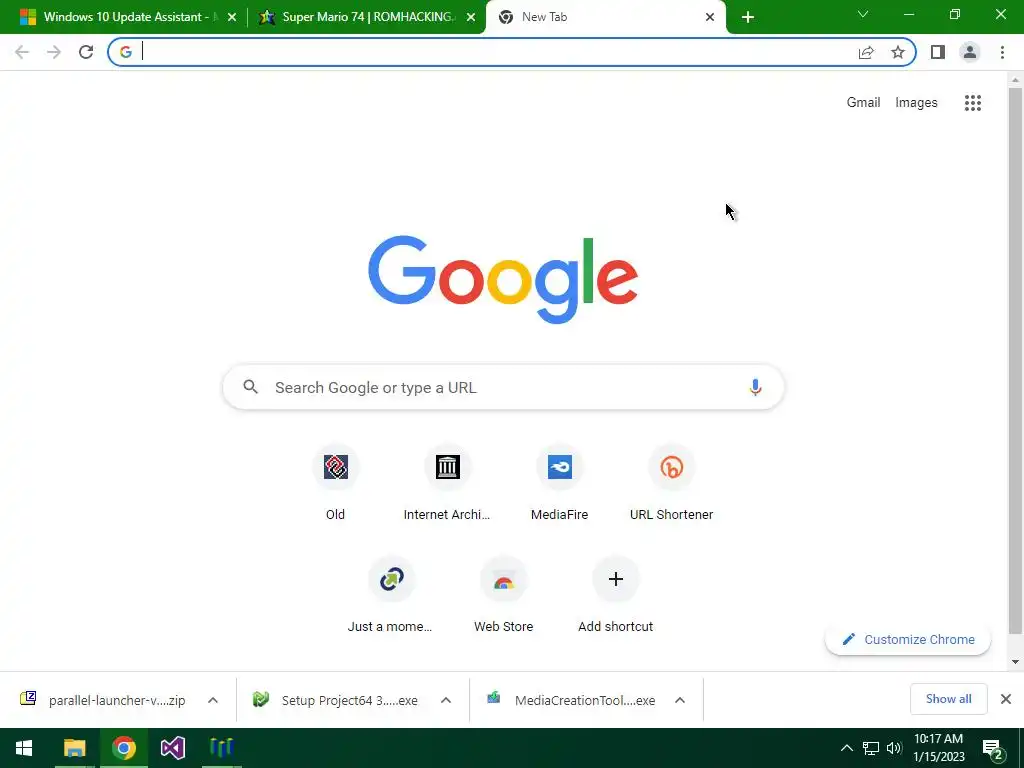Click the Chrome taskbar icon
This screenshot has height=768, width=1024.
tap(123, 748)
